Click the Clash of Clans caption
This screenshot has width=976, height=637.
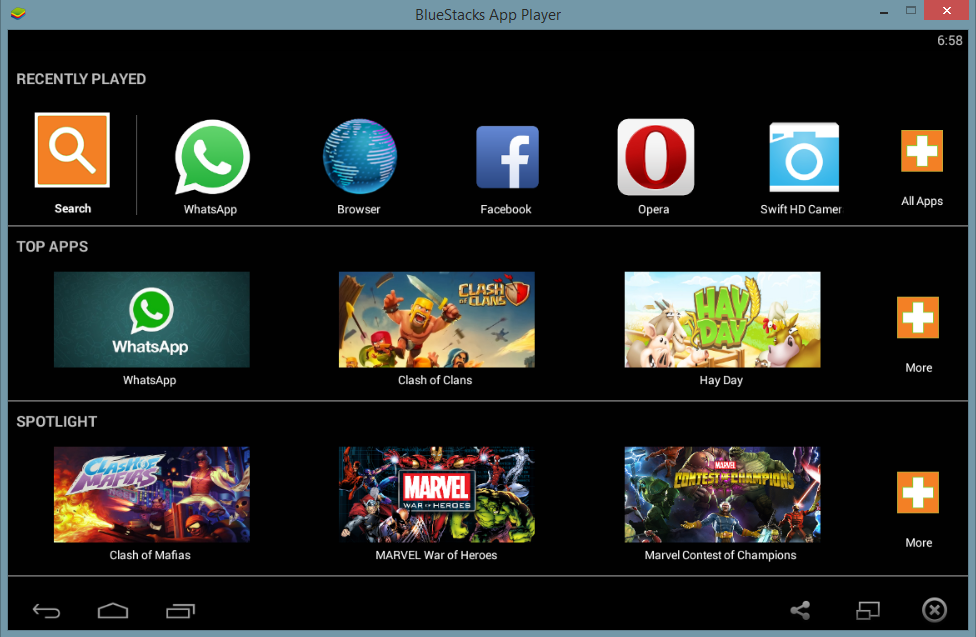point(435,380)
